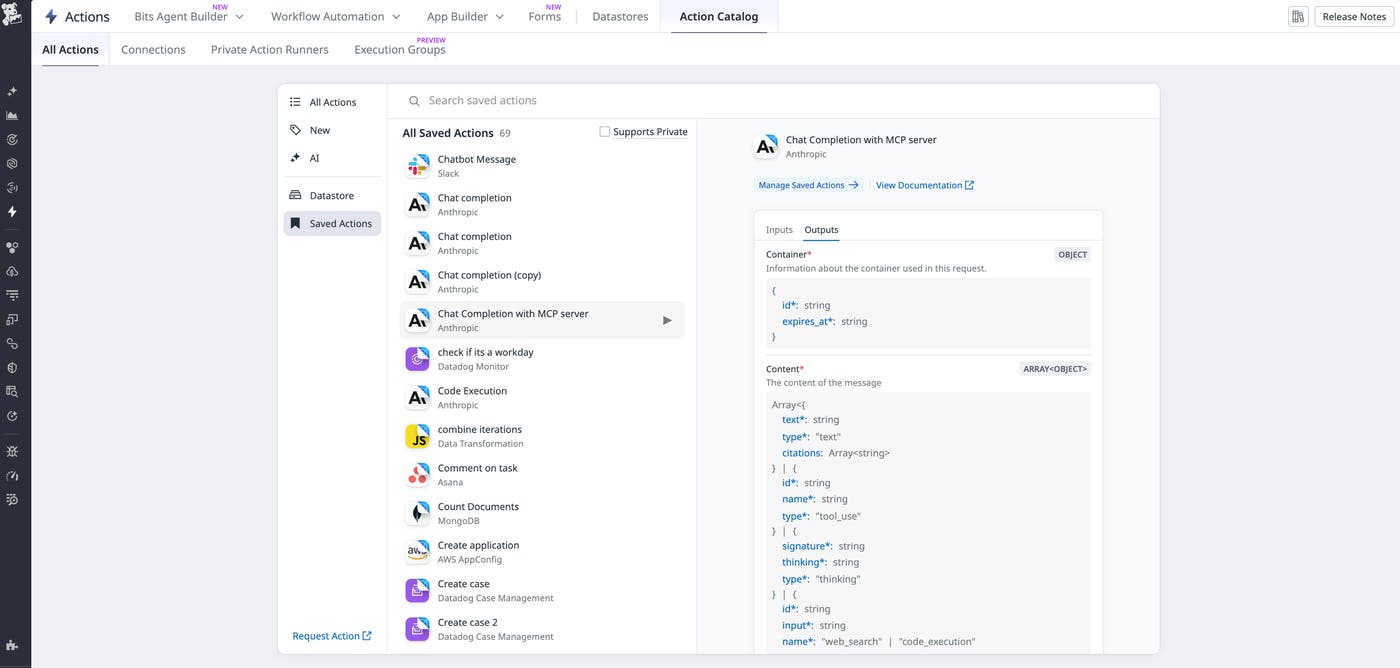Select the Chat completion (copy) action

(x=542, y=282)
